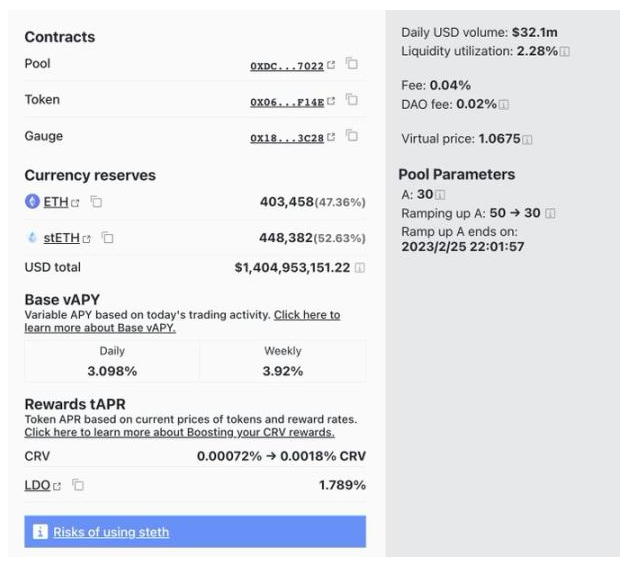Select the ETH reserve amount 403,458
Viewport: 631px width, 562px height.
pos(287,202)
